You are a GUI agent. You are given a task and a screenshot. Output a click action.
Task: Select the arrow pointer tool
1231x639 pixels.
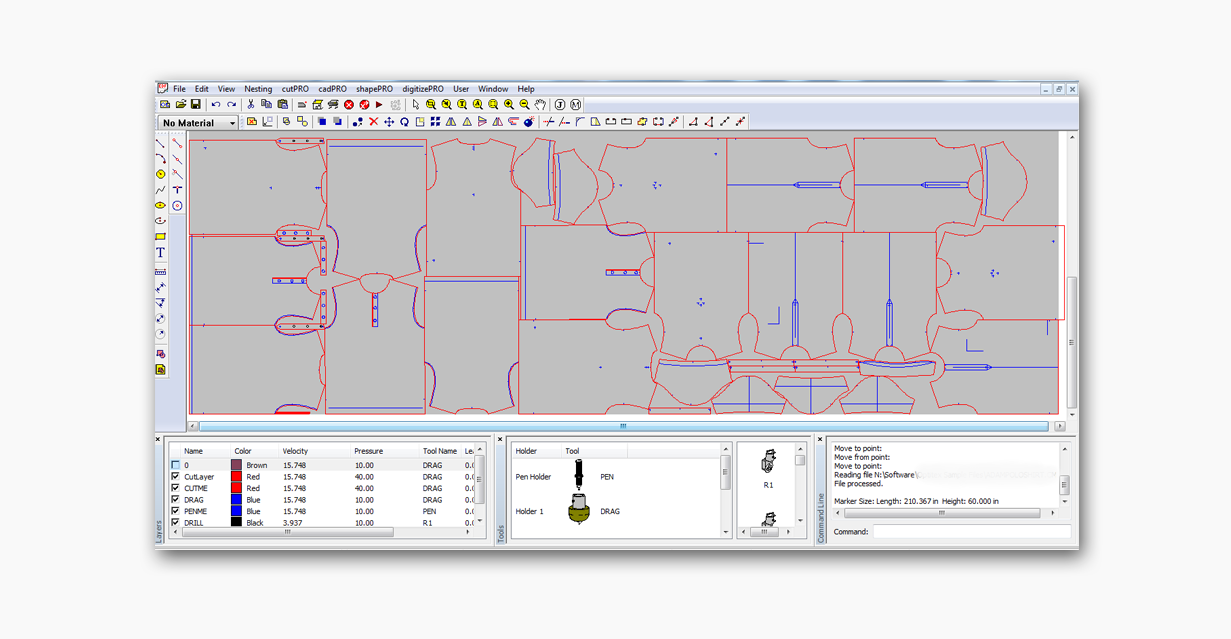416,105
